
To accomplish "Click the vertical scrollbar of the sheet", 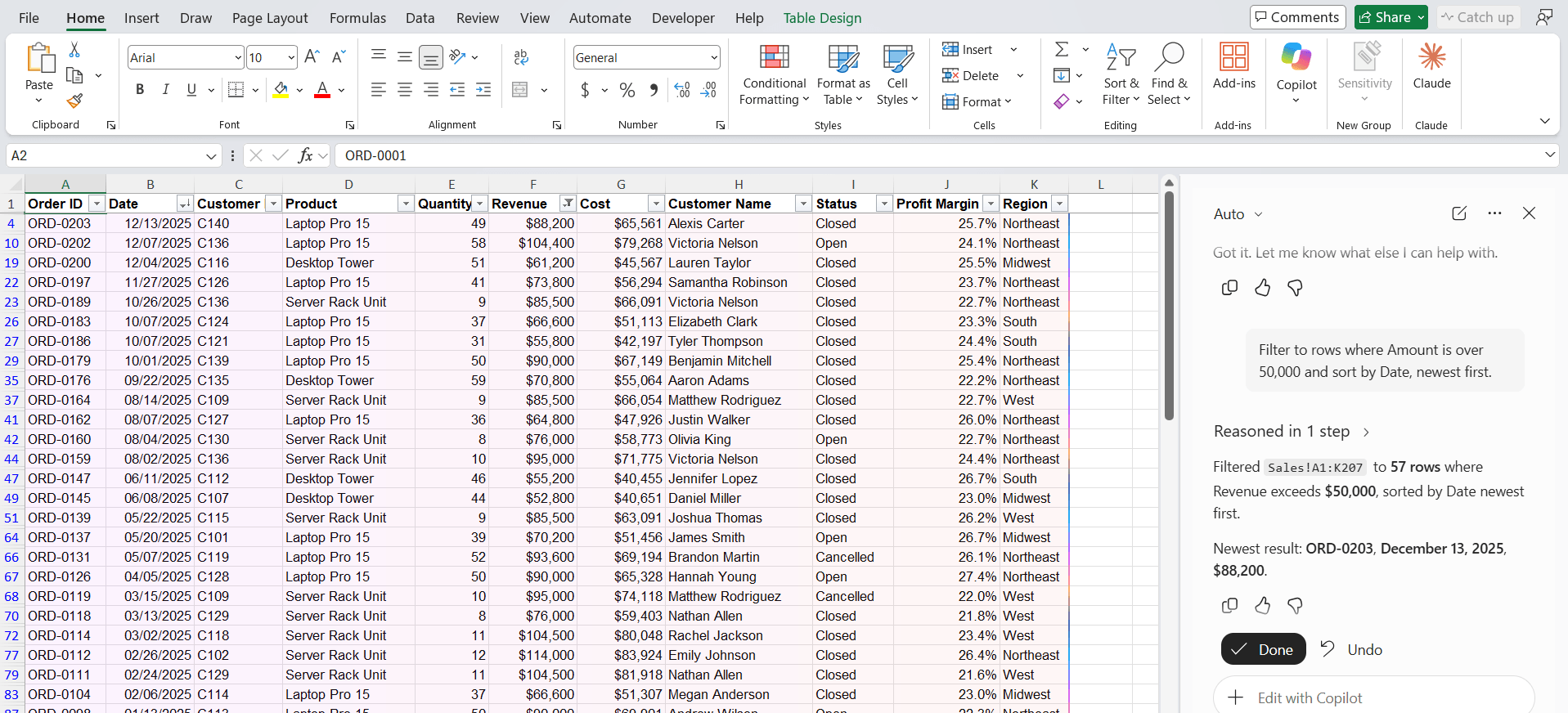I will click(1169, 305).
